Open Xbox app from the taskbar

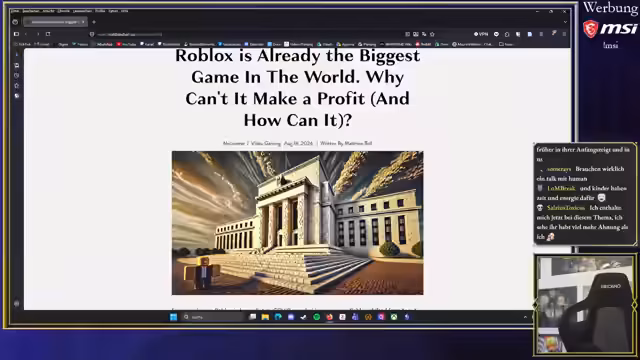(394, 317)
